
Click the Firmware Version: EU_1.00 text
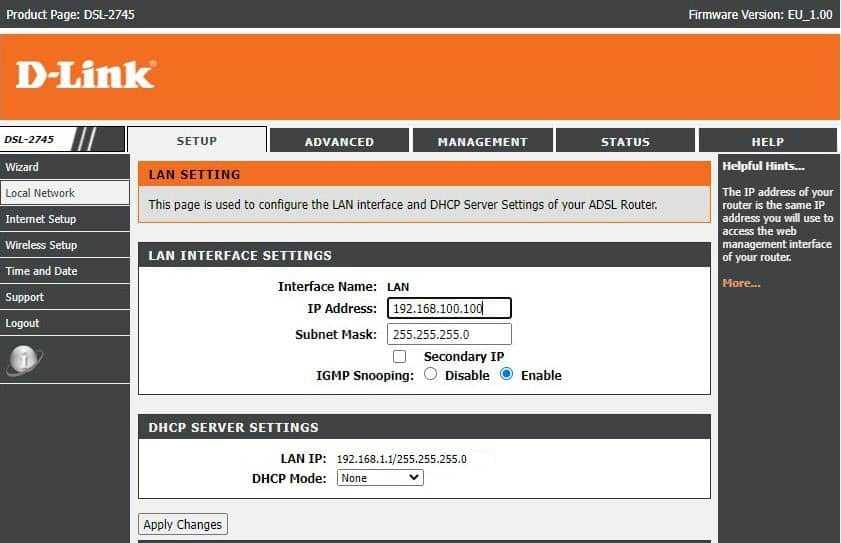click(760, 14)
